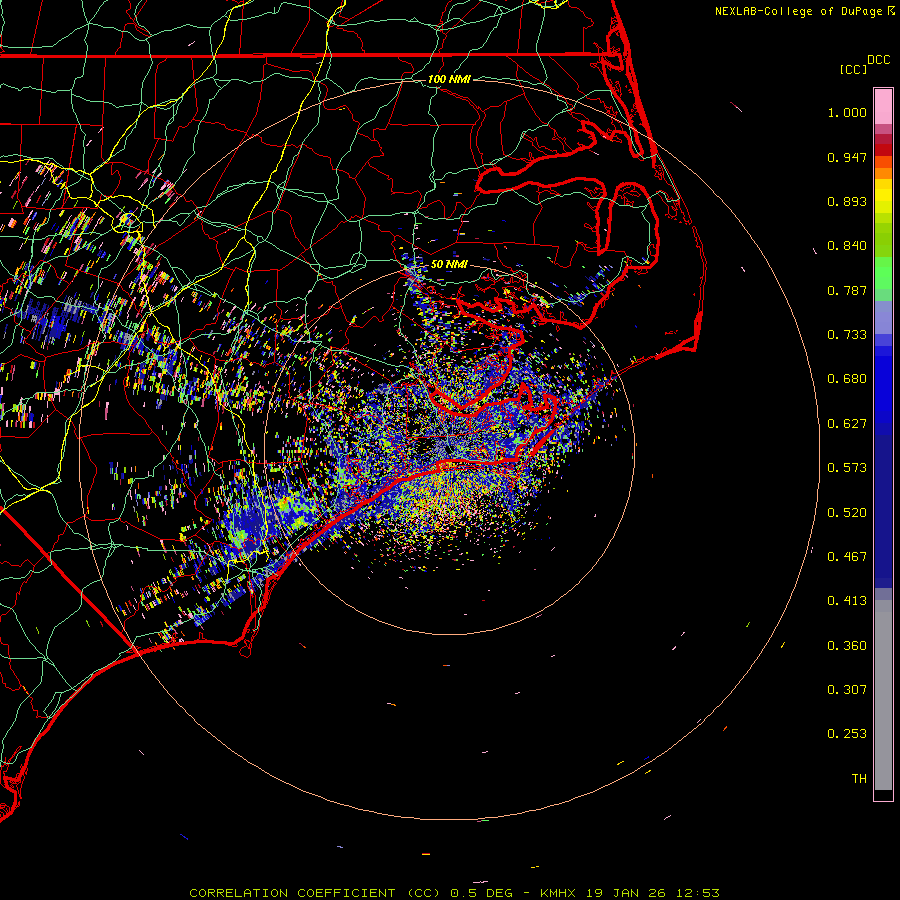Click the DCC label above color scale
Viewport: 900px width, 900px height.
click(x=878, y=60)
